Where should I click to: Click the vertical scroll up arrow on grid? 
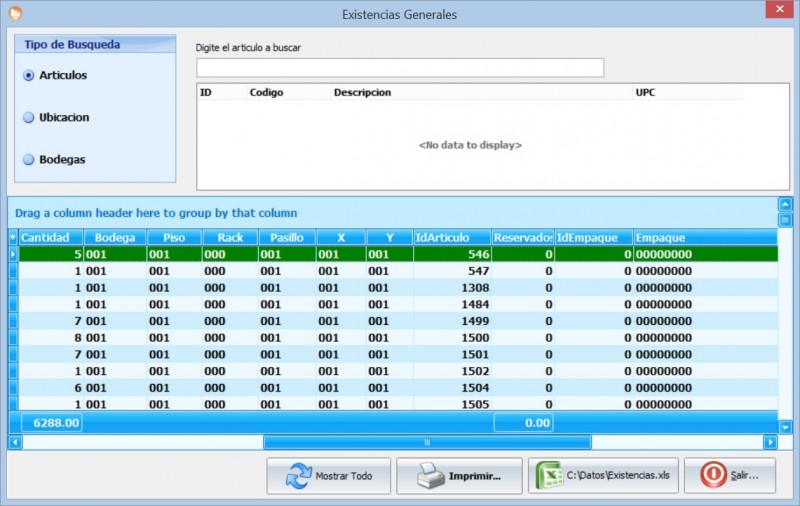coord(785,205)
